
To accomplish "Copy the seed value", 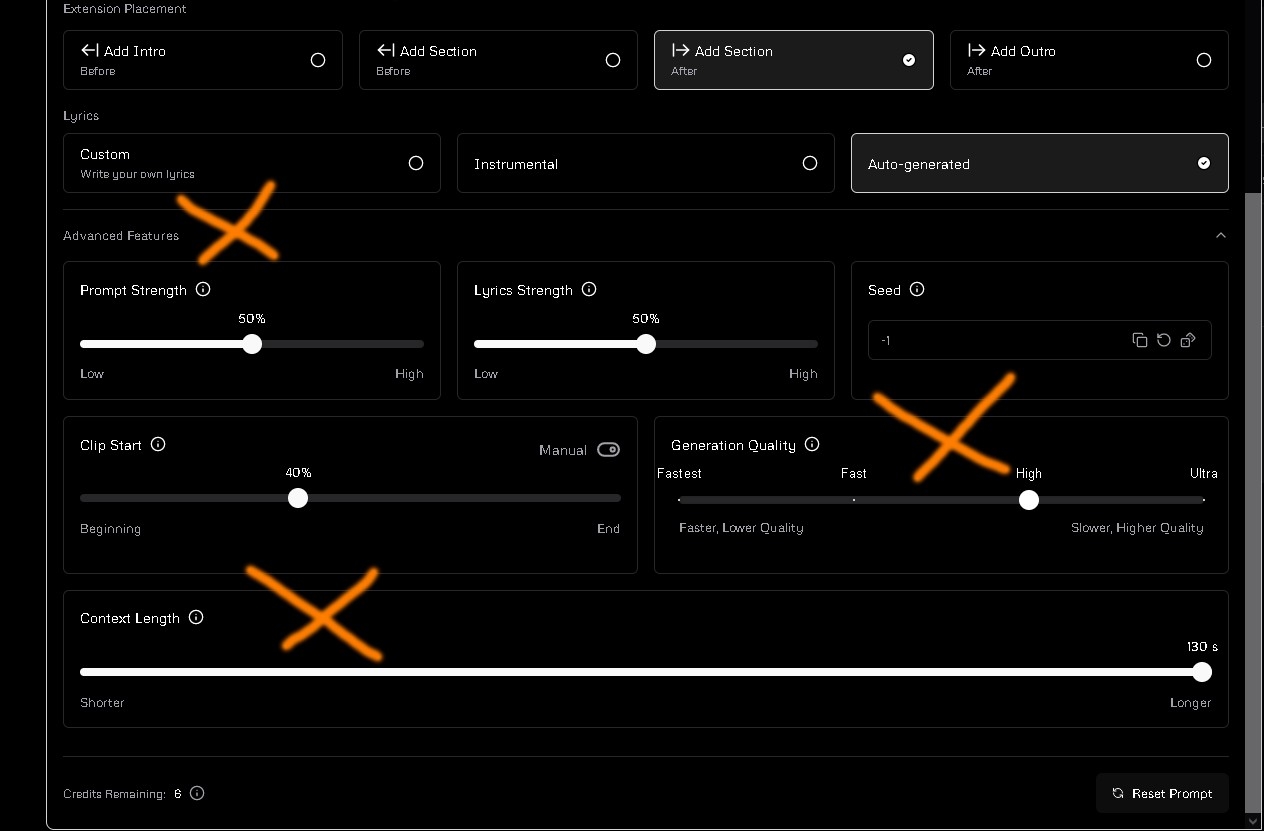I will pos(1139,340).
